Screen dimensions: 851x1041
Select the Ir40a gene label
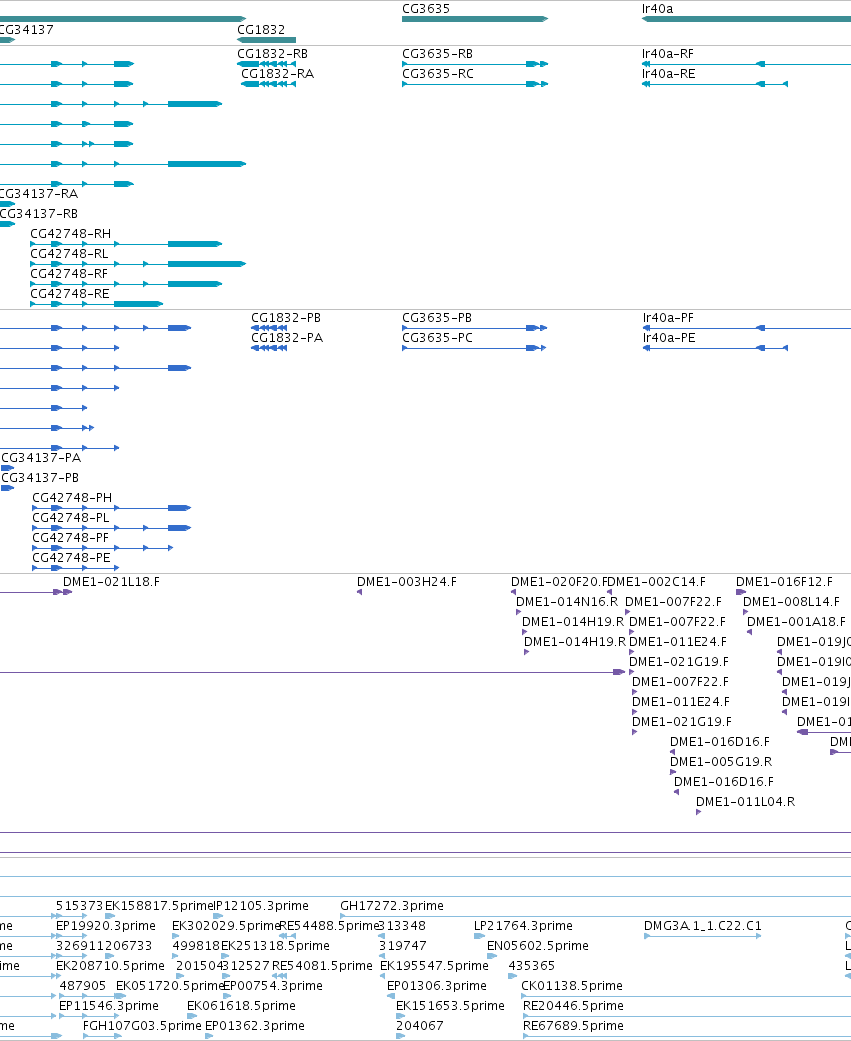(x=657, y=9)
